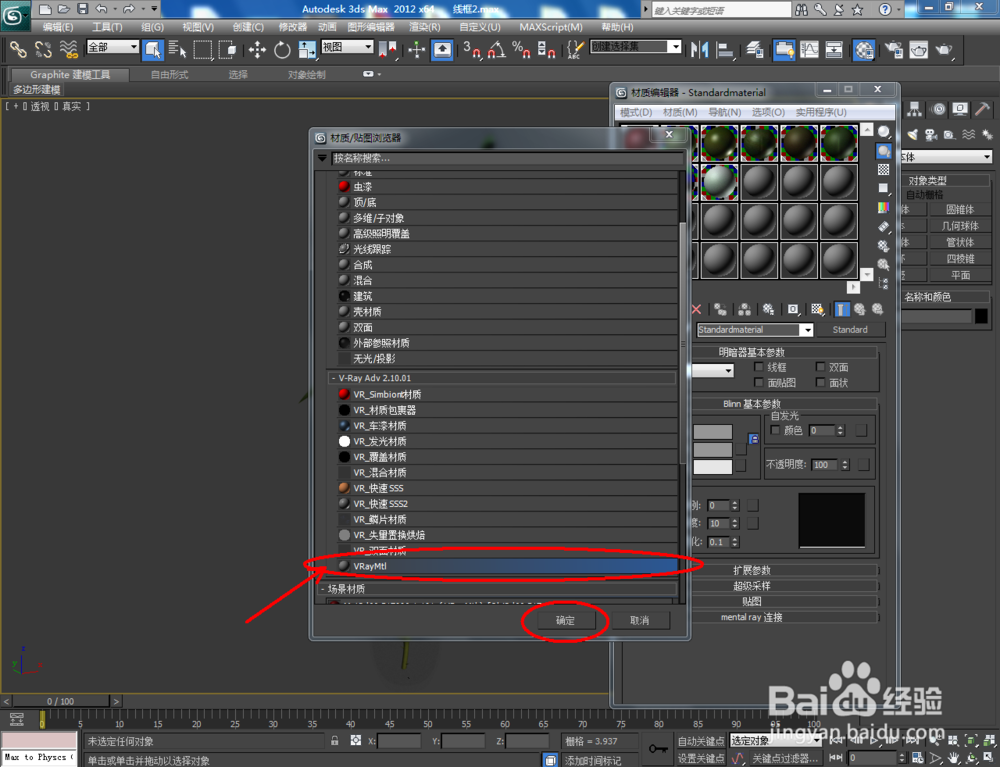Screen dimensions: 1000x767
Task: Click the 确定 confirm button
Action: click(x=565, y=620)
